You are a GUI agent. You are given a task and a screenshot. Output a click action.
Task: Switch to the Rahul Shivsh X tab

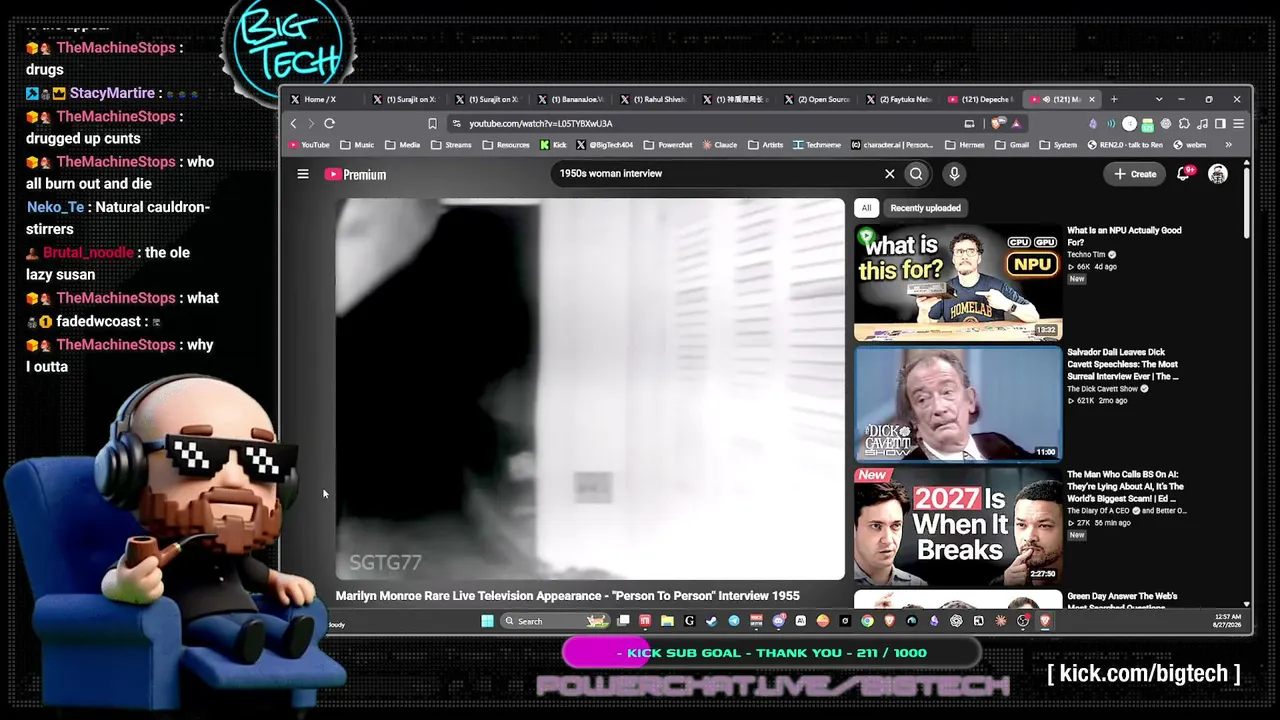(652, 99)
